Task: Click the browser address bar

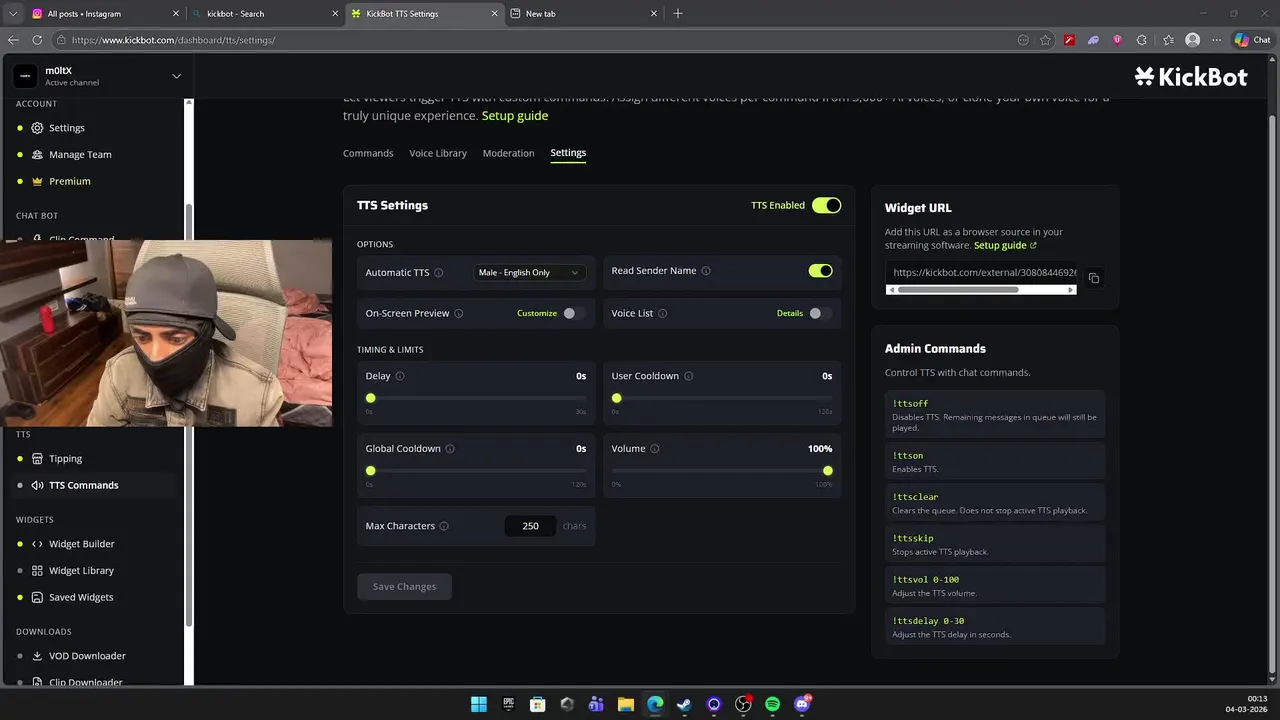Action: [535, 40]
